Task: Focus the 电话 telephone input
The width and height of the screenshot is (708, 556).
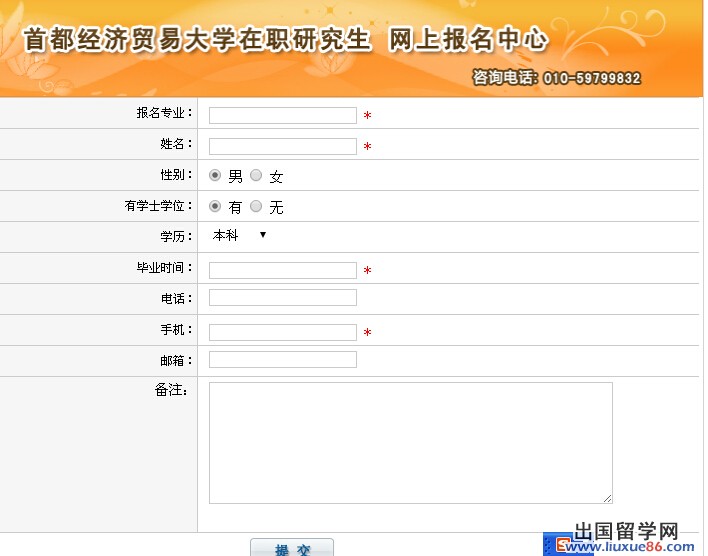Action: (282, 297)
